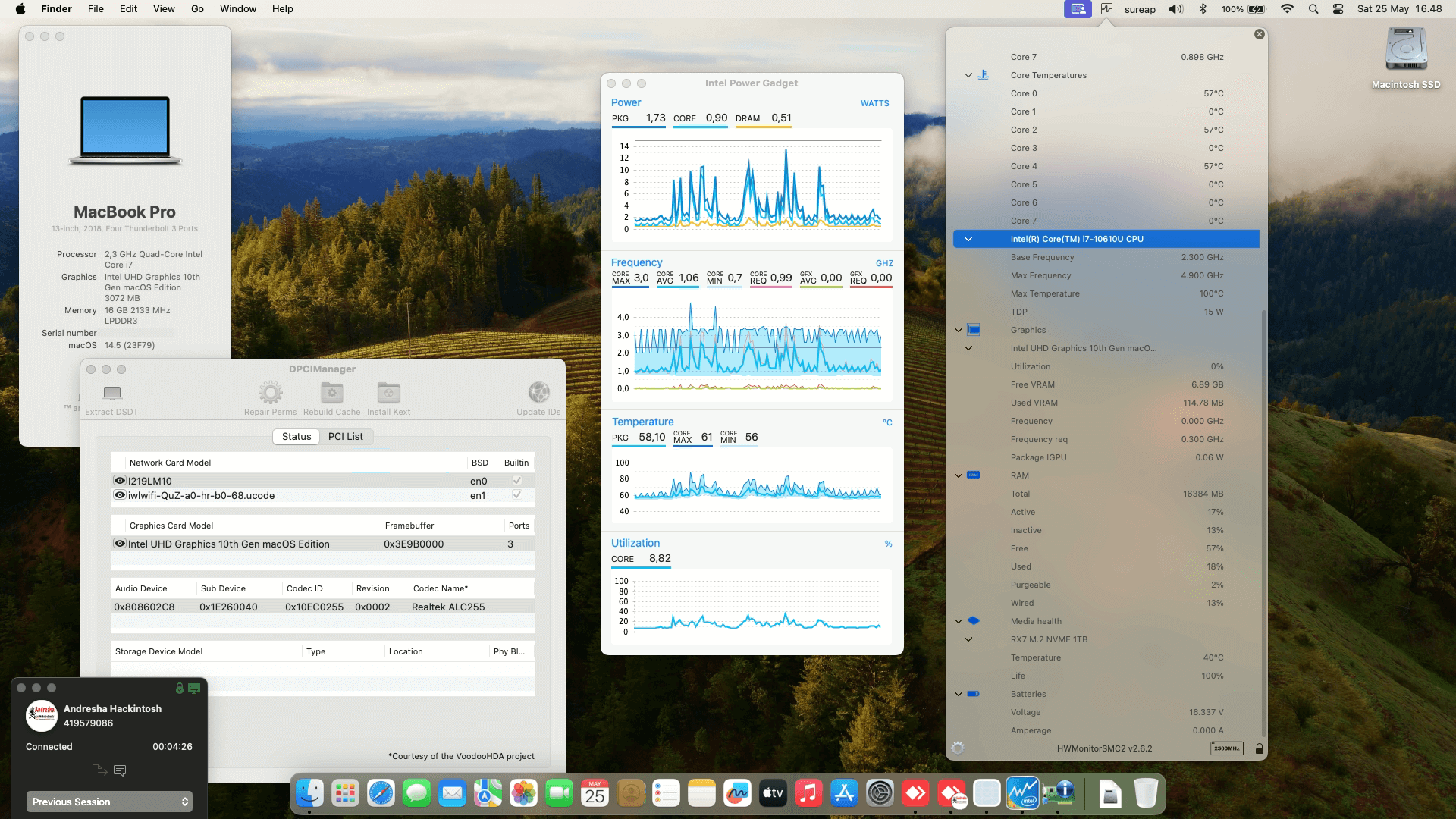Collapse the RAM section
Viewport: 1456px width, 819px height.
[958, 475]
